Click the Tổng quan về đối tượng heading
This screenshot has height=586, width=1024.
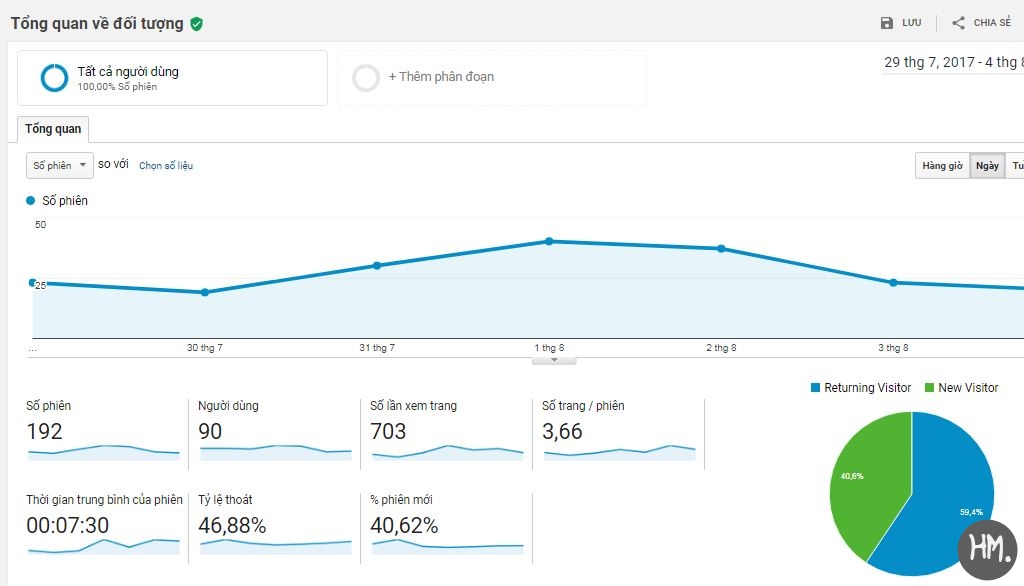pyautogui.click(x=97, y=24)
